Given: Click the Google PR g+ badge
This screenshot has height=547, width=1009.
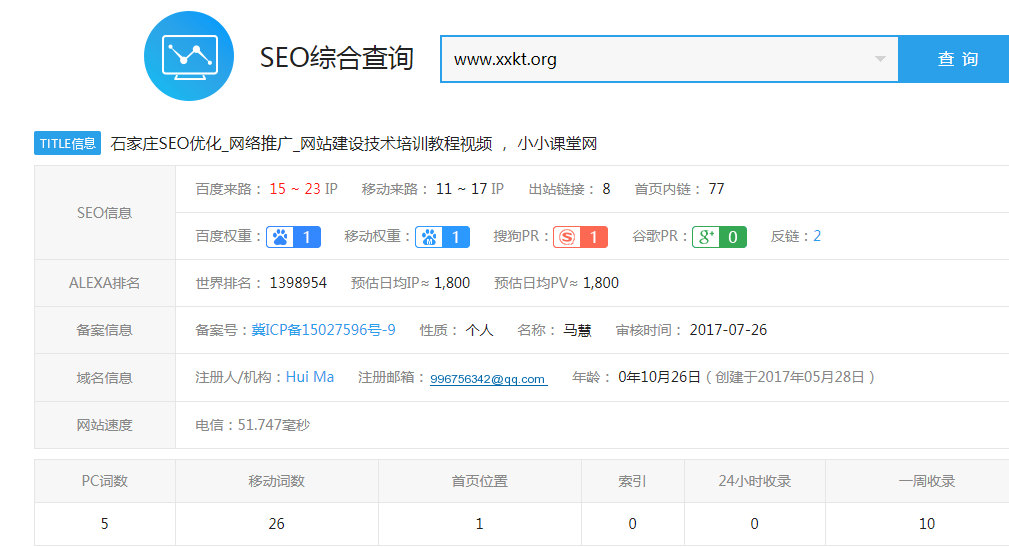Looking at the screenshot, I should pos(719,237).
